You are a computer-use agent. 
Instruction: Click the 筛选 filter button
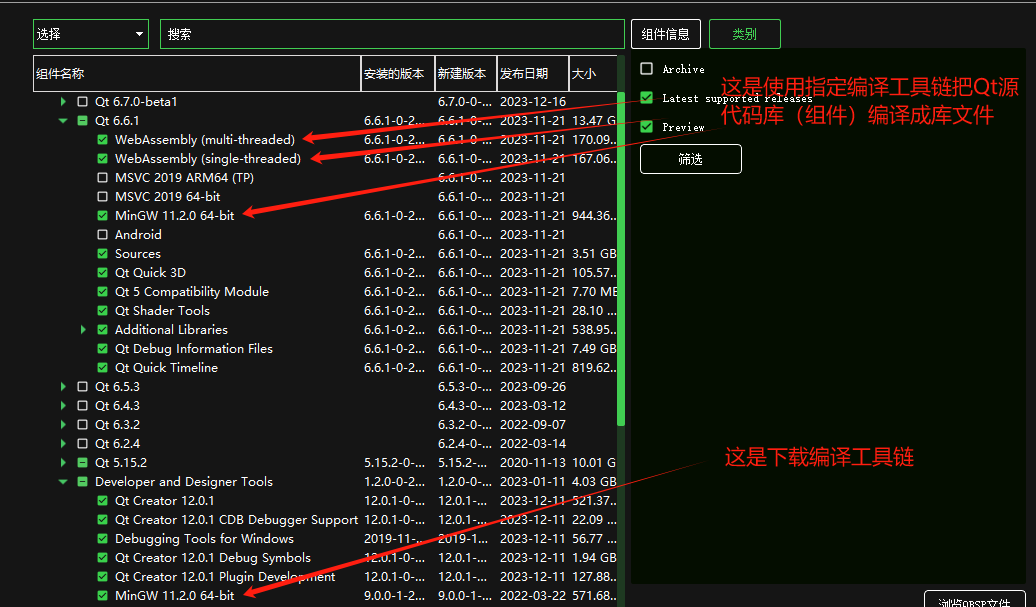click(x=690, y=159)
